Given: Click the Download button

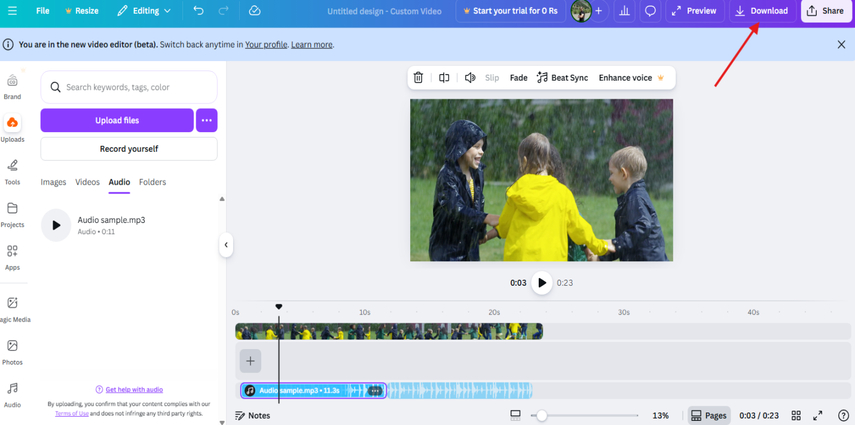Looking at the screenshot, I should 762,11.
